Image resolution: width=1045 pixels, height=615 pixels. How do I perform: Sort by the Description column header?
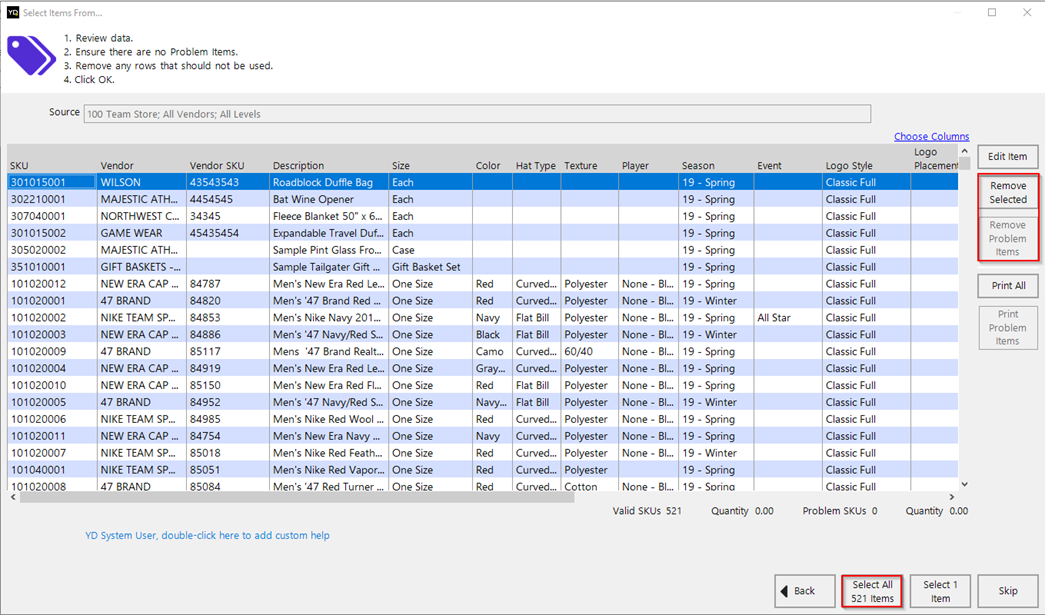tap(298, 166)
